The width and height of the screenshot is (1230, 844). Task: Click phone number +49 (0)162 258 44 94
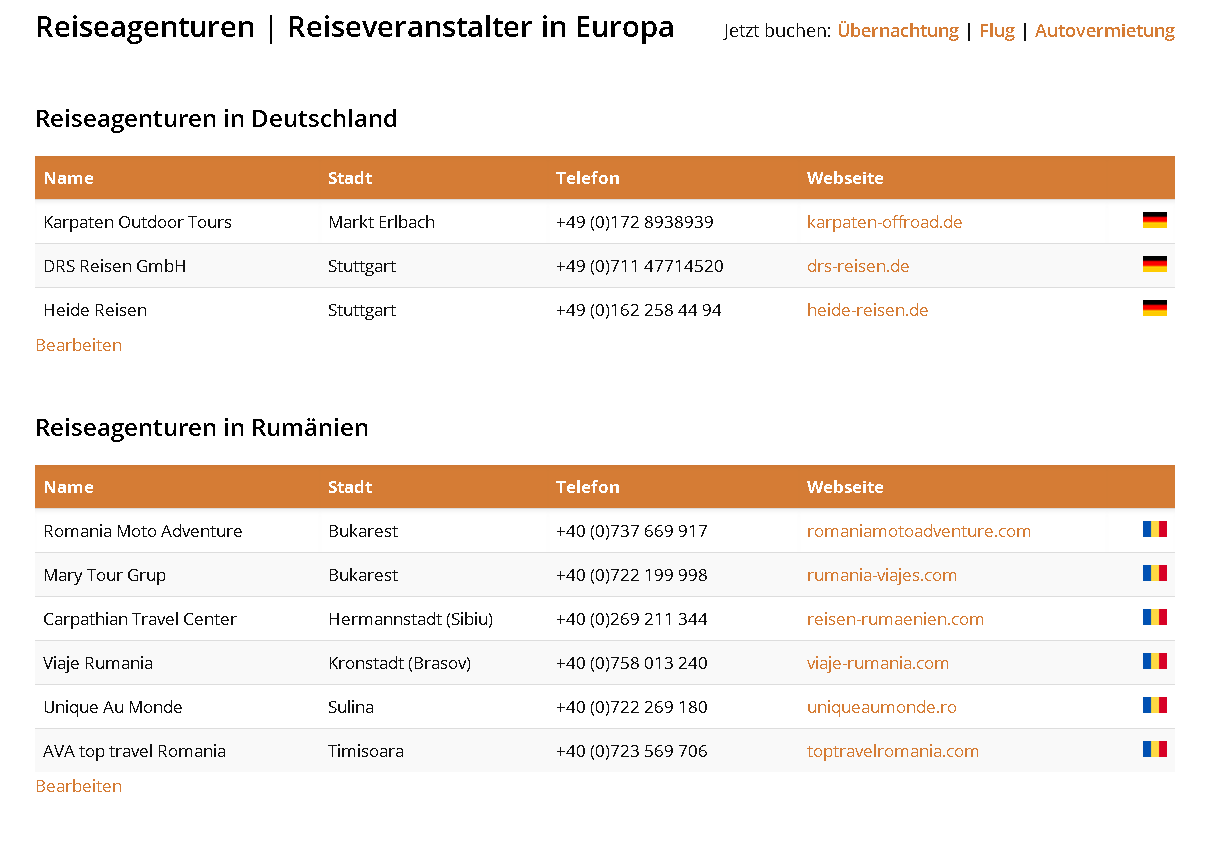coord(639,310)
